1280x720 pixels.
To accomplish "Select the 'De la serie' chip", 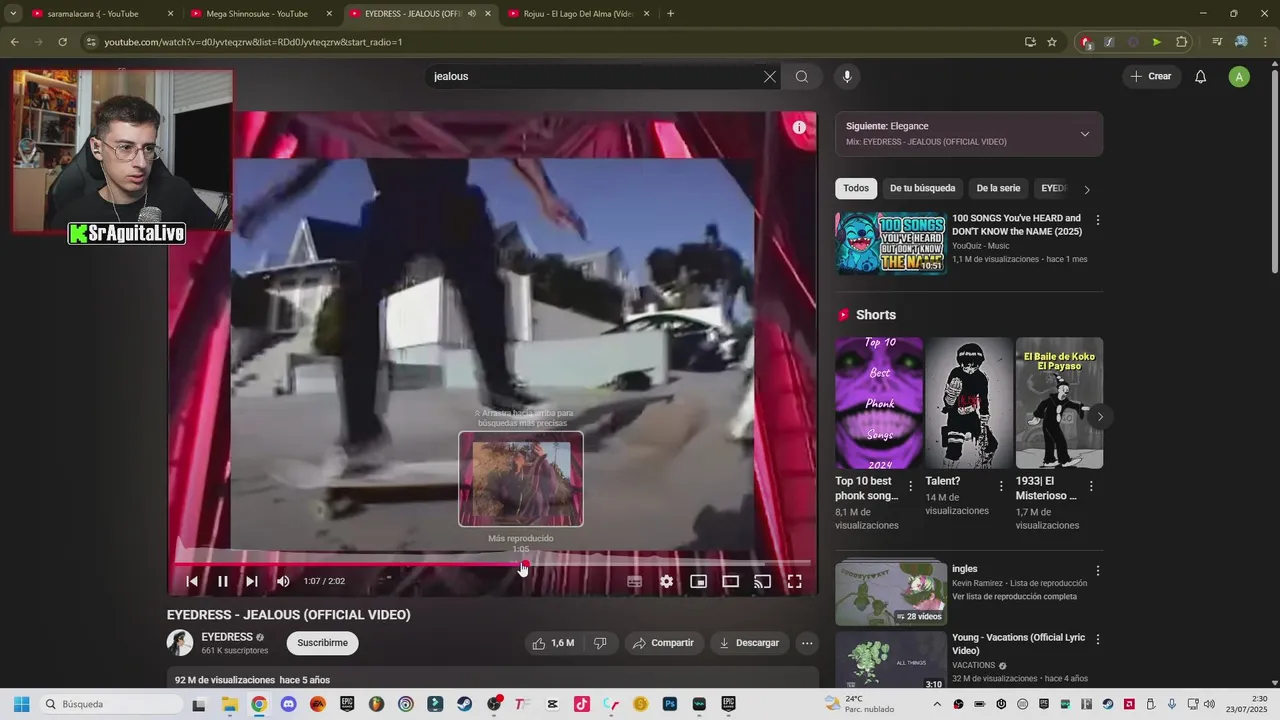I will pyautogui.click(x=998, y=188).
